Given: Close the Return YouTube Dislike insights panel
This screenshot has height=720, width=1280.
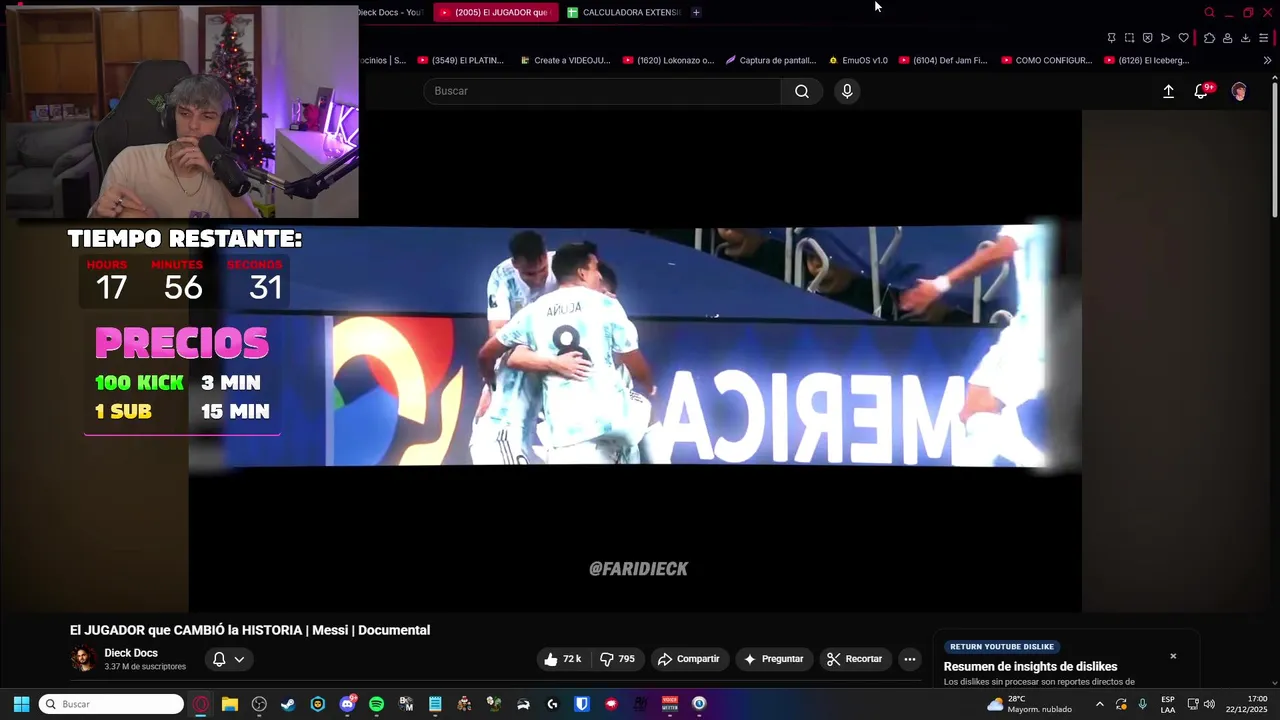Looking at the screenshot, I should (x=1173, y=656).
